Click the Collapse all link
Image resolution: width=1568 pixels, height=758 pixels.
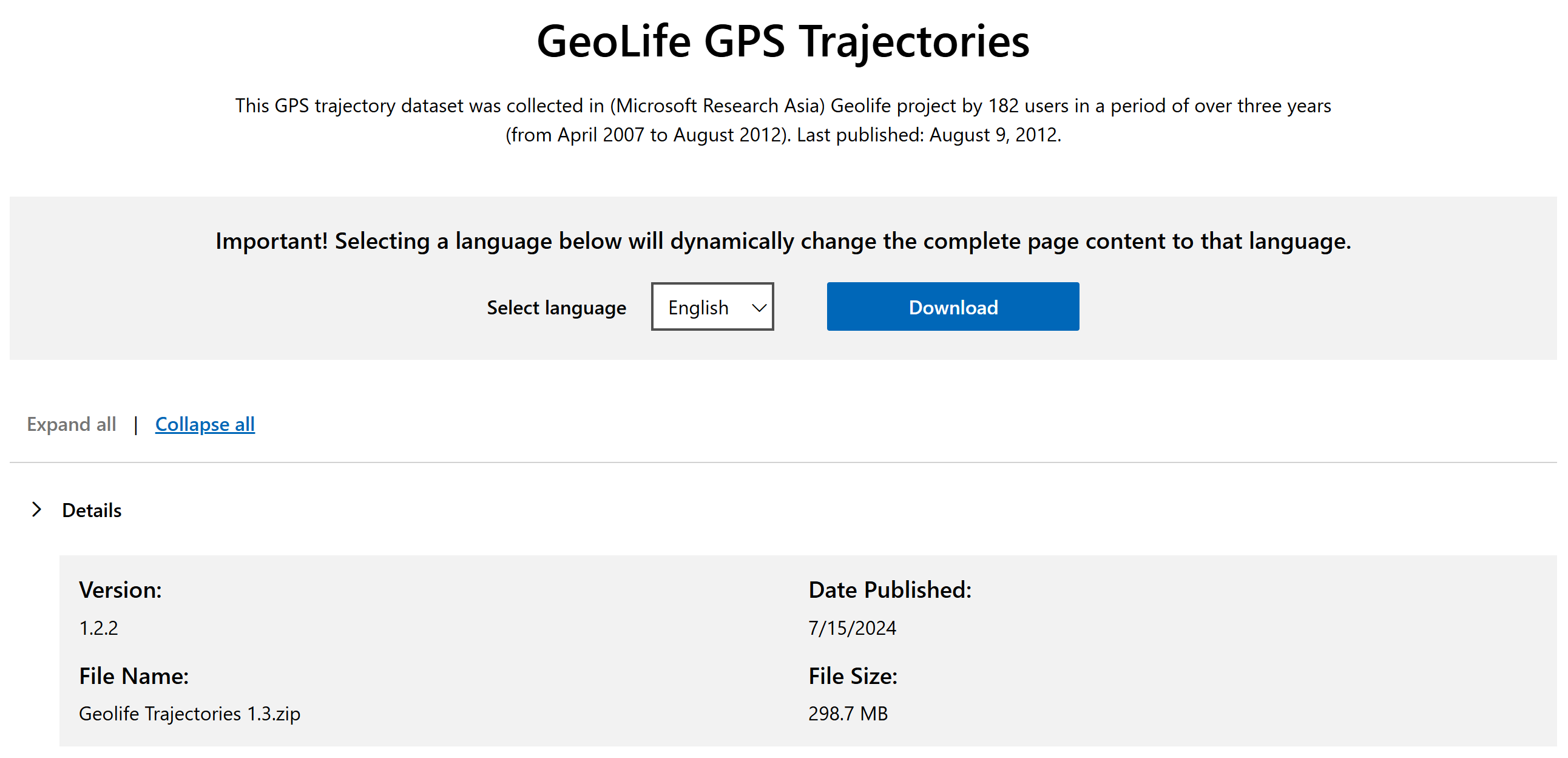204,424
